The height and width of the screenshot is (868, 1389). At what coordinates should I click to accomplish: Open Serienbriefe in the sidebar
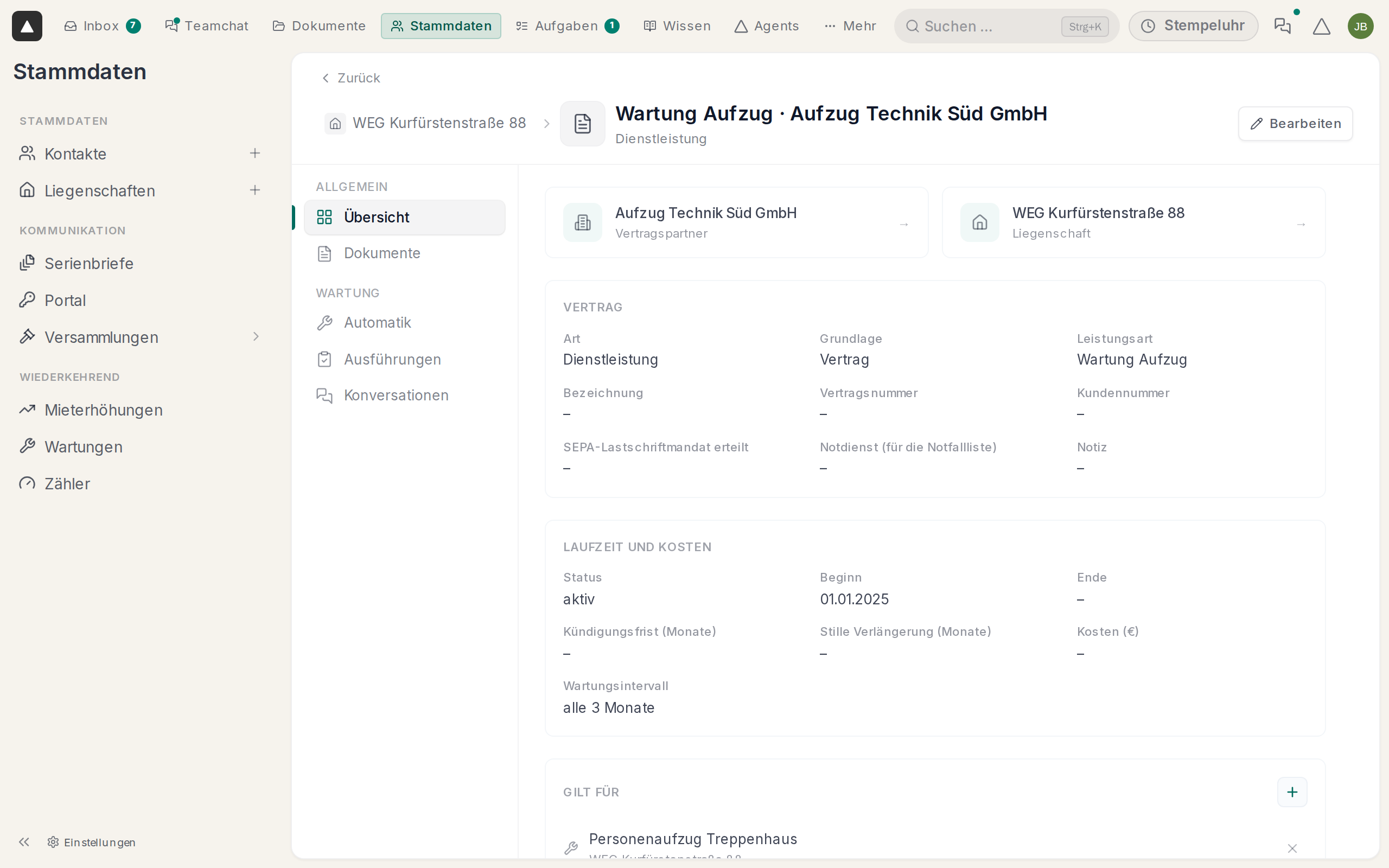click(x=141, y=263)
